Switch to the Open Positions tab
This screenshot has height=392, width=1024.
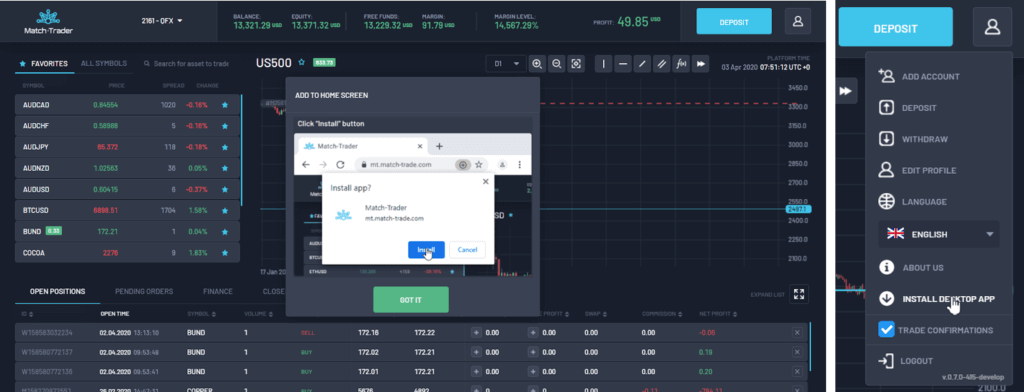pos(57,291)
